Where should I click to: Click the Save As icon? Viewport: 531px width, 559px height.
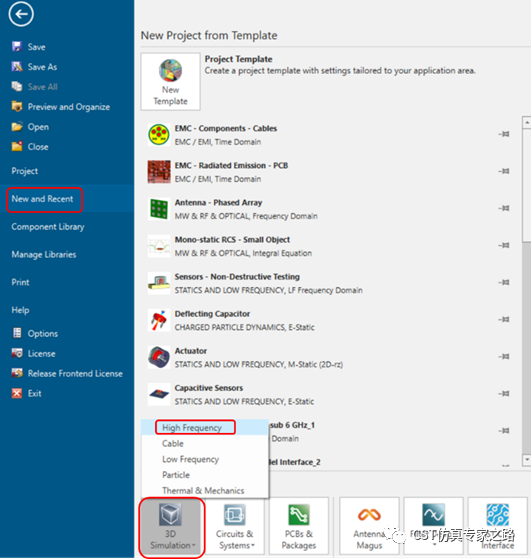(x=17, y=66)
